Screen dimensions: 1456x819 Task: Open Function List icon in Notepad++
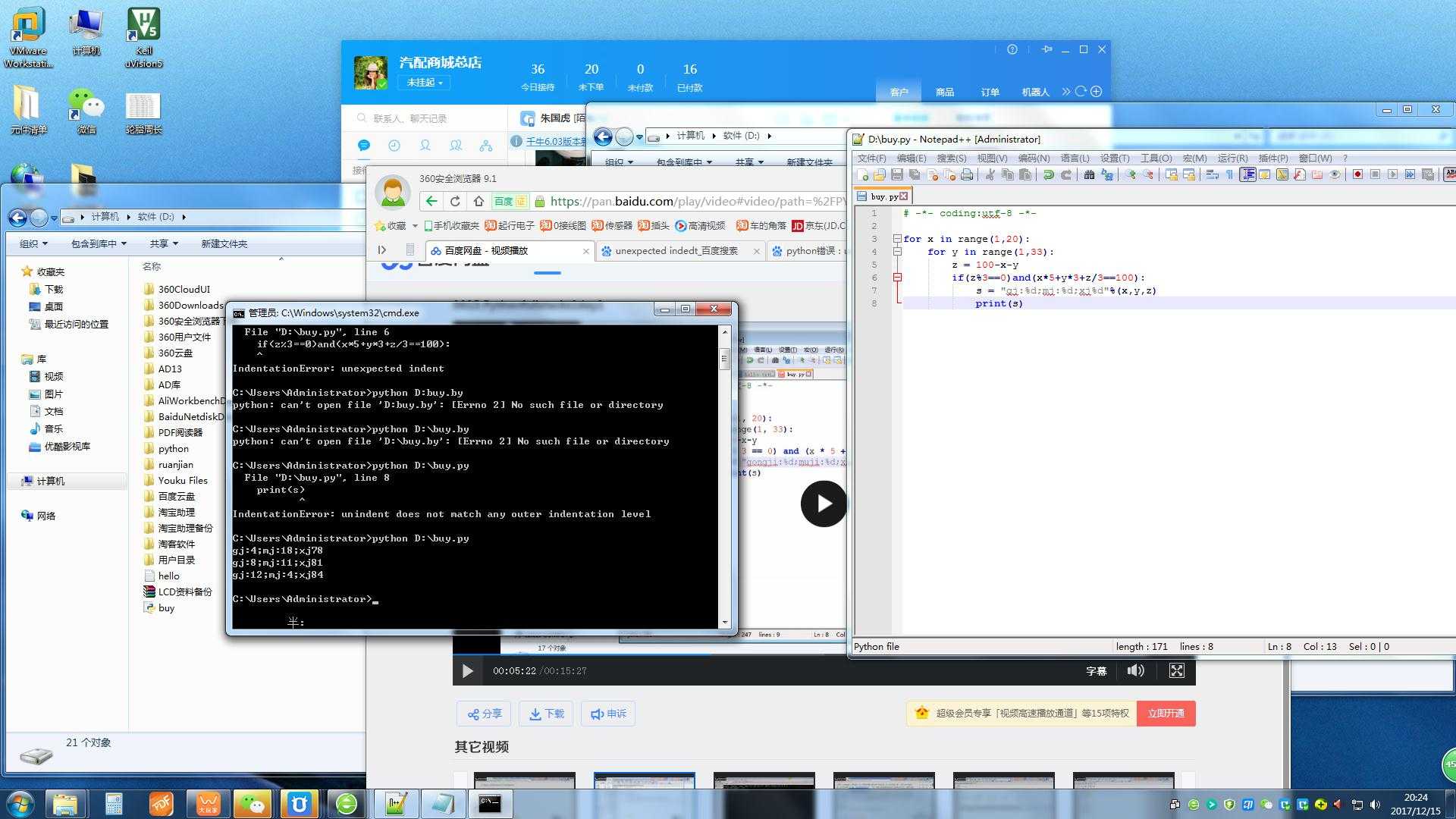click(1300, 174)
